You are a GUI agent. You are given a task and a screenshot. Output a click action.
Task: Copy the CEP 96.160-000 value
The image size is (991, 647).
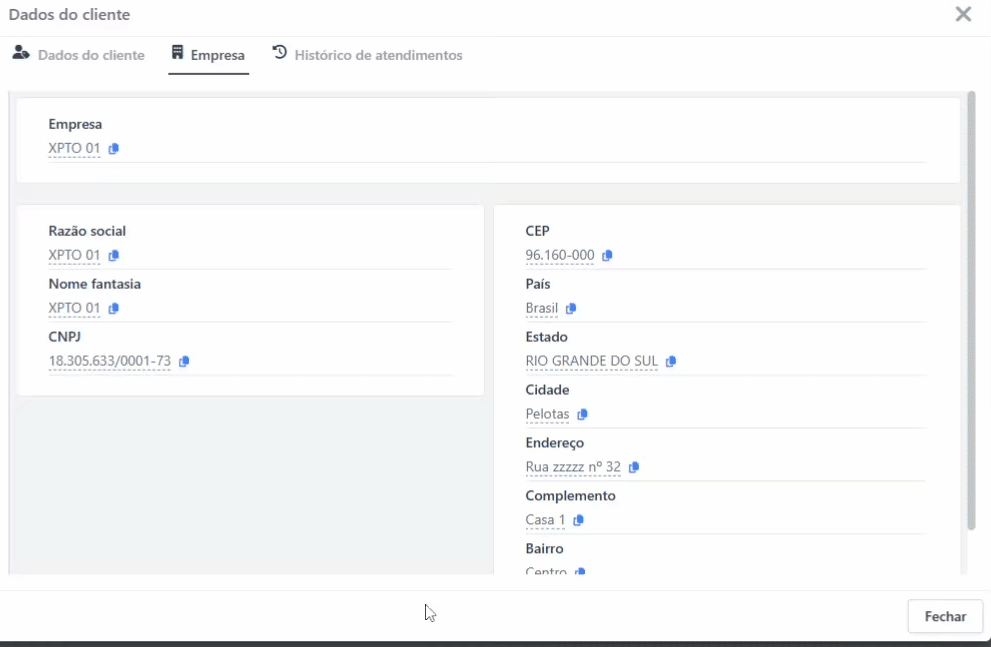(607, 255)
